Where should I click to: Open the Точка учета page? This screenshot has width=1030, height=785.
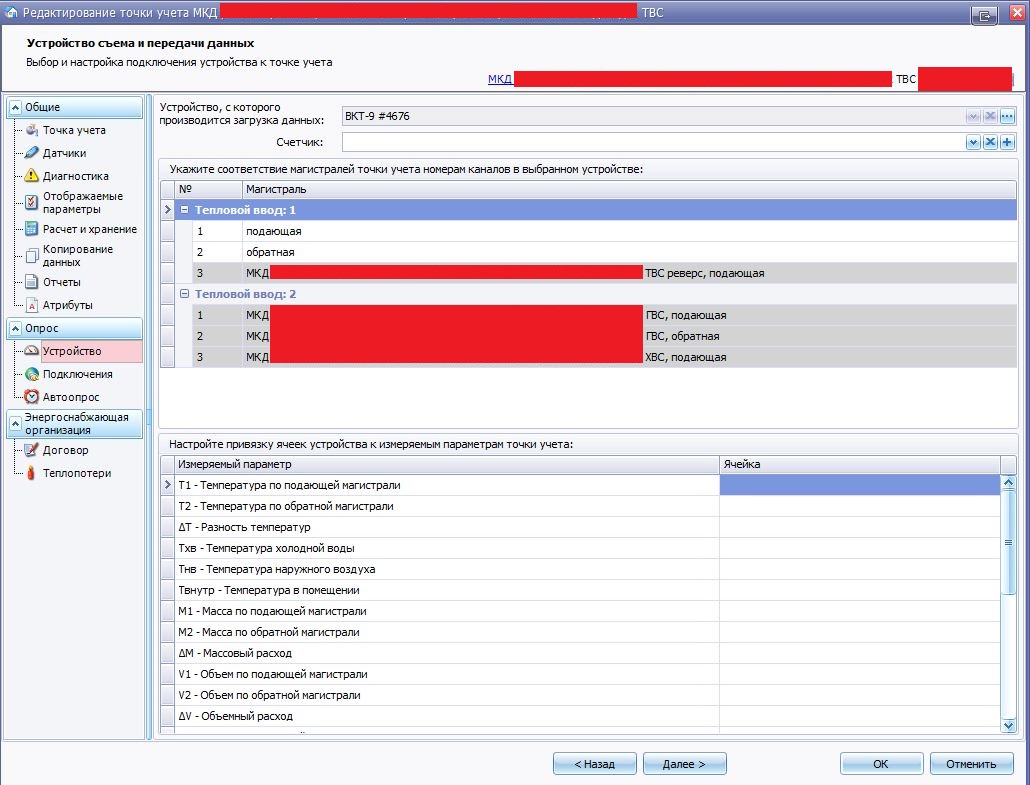coord(74,130)
